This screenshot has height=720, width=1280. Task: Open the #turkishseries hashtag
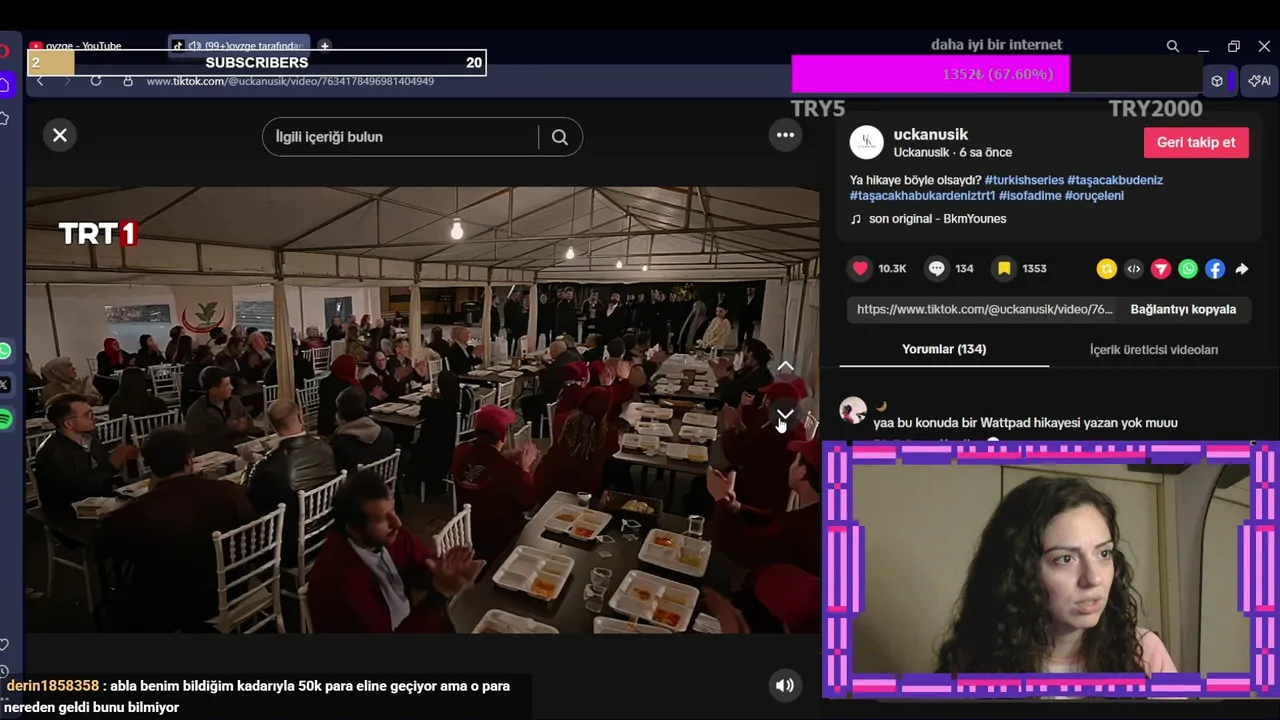coord(1023,180)
